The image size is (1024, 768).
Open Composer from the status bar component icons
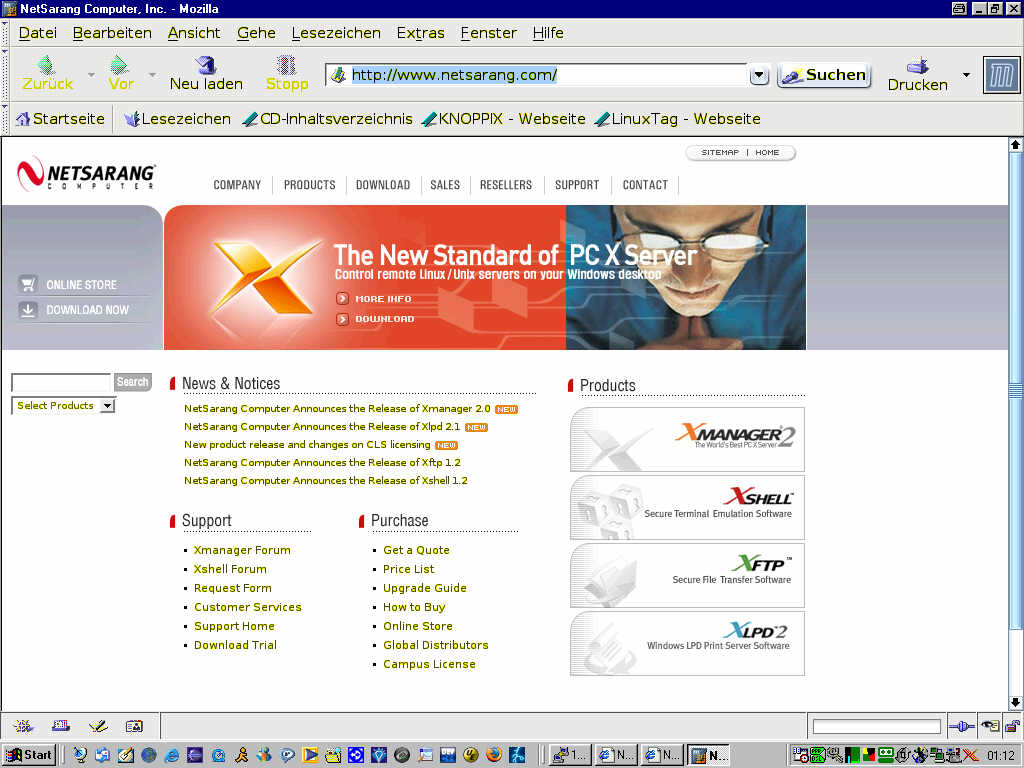(x=98, y=726)
